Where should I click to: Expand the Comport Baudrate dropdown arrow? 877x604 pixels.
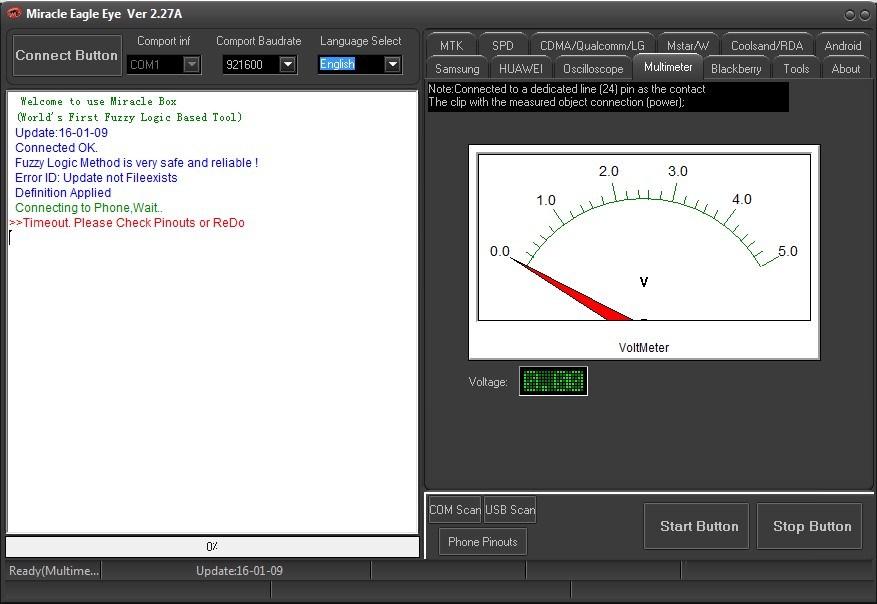(x=287, y=64)
